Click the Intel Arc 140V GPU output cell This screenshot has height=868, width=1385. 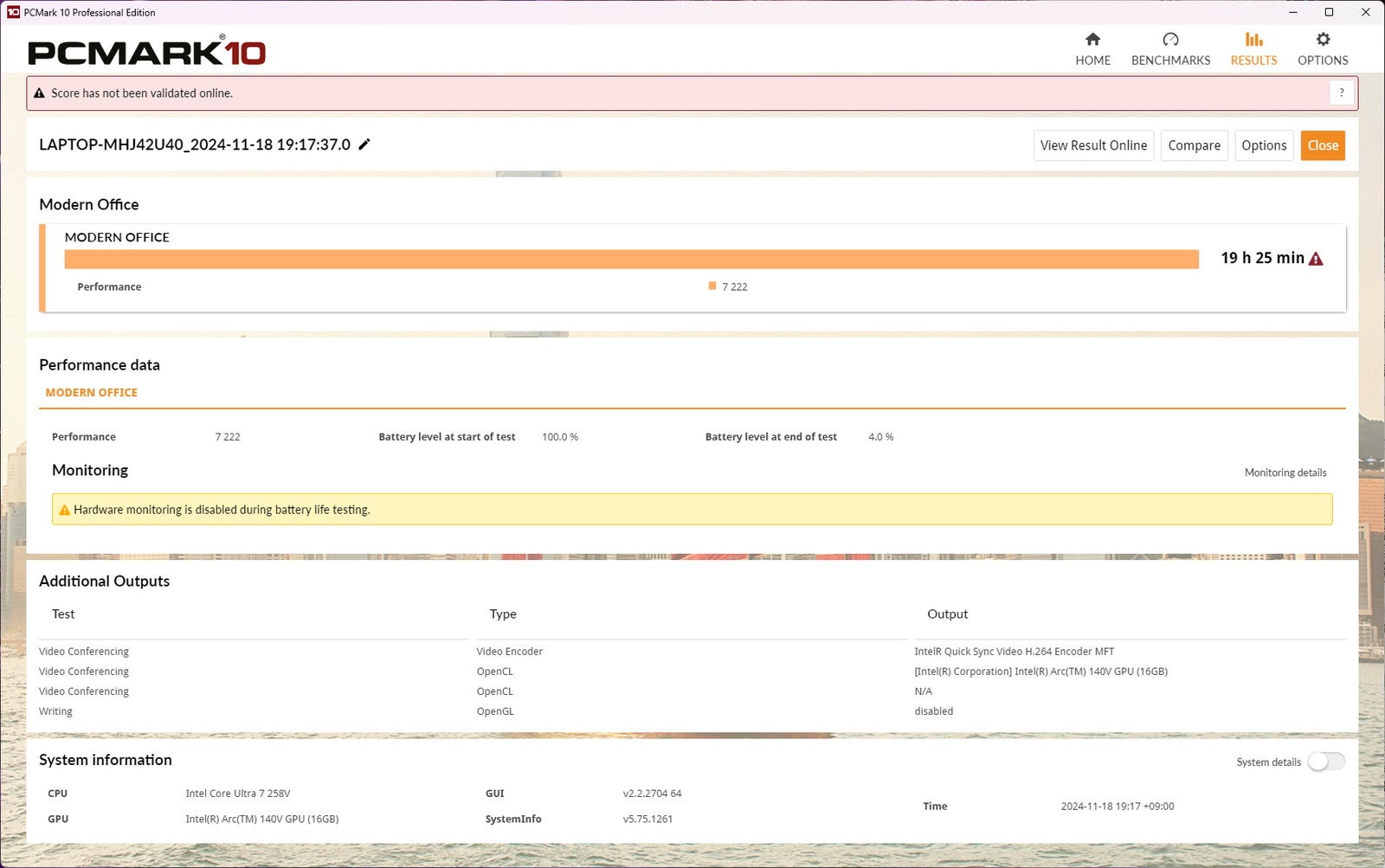pos(1040,672)
